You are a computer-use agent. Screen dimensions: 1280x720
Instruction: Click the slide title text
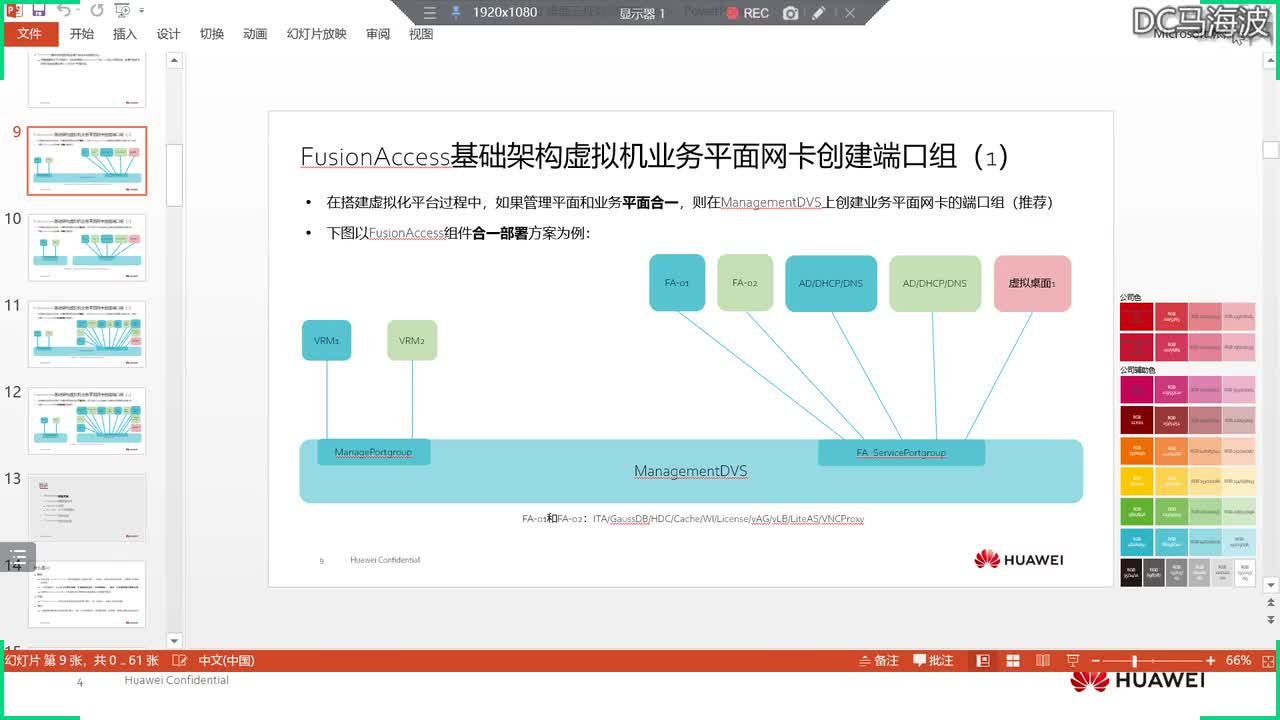tap(655, 157)
